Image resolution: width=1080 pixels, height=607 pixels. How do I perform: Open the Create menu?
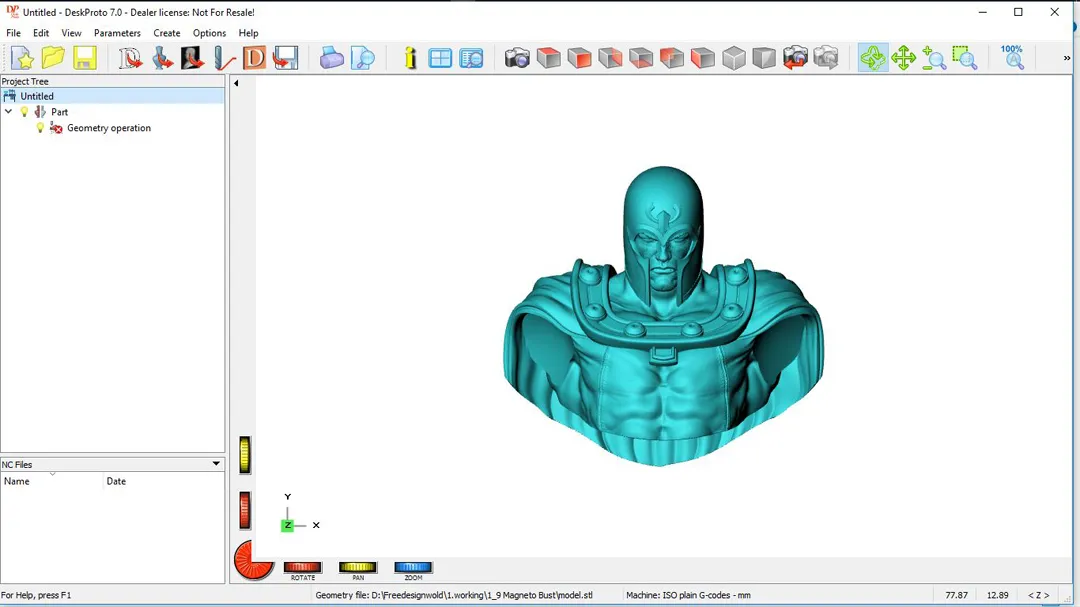pos(167,33)
